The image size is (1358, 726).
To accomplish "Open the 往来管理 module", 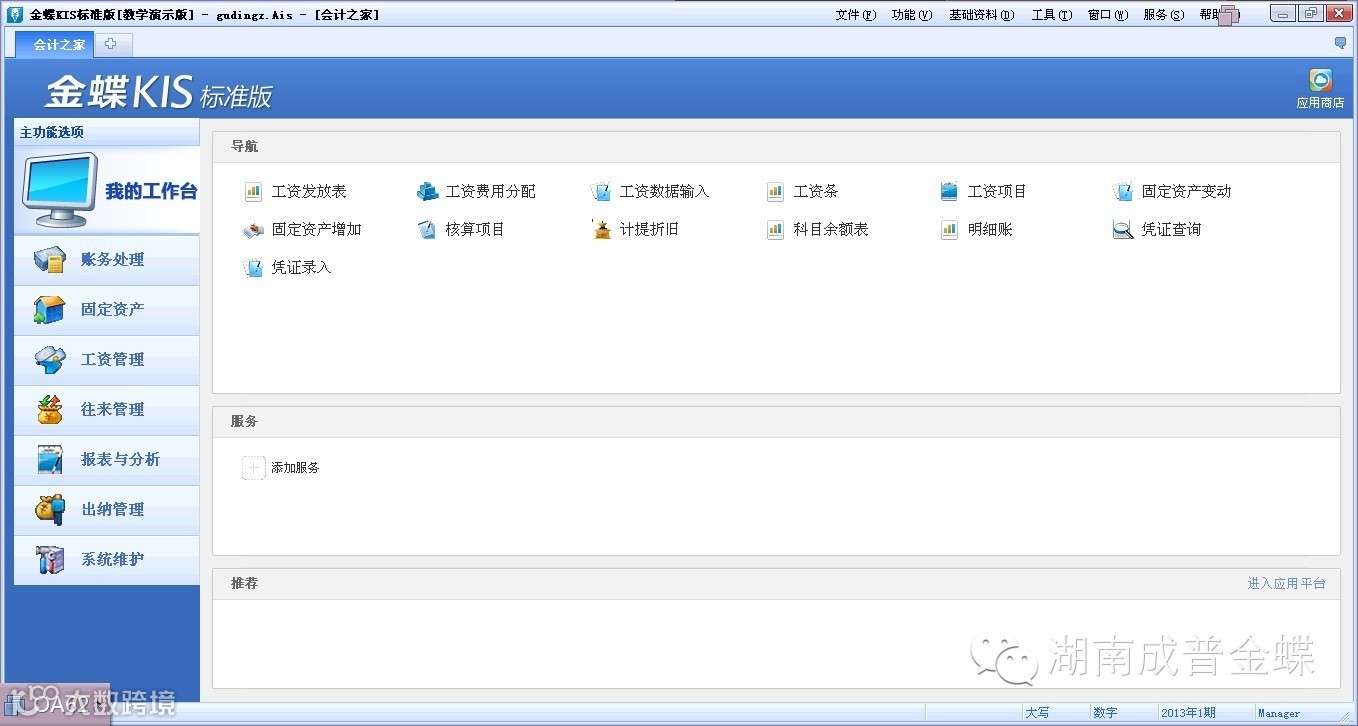I will pos(107,410).
